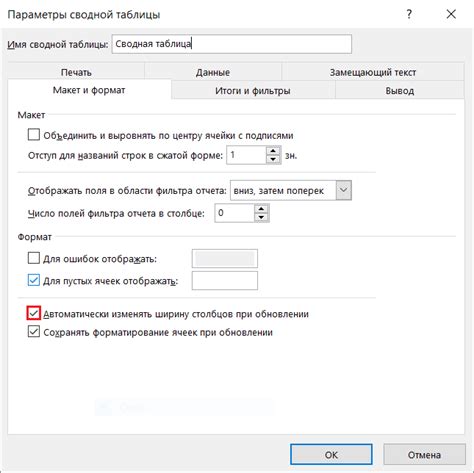The width and height of the screenshot is (474, 473).
Task: Disable 'Автоматически изменять ширину столбцов' checkbox
Action: pos(34,313)
